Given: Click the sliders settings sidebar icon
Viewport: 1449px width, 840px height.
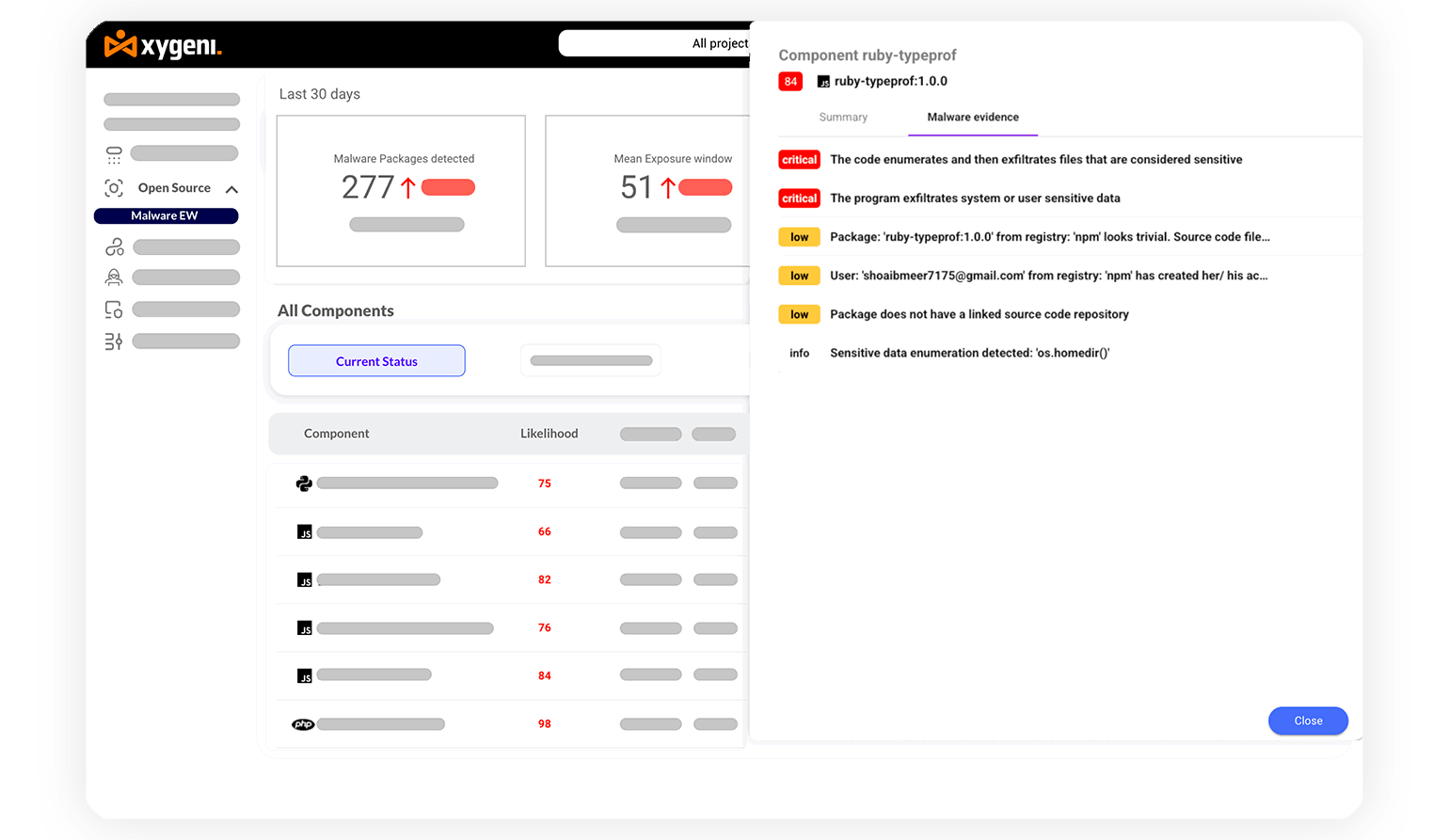Looking at the screenshot, I should coord(114,341).
